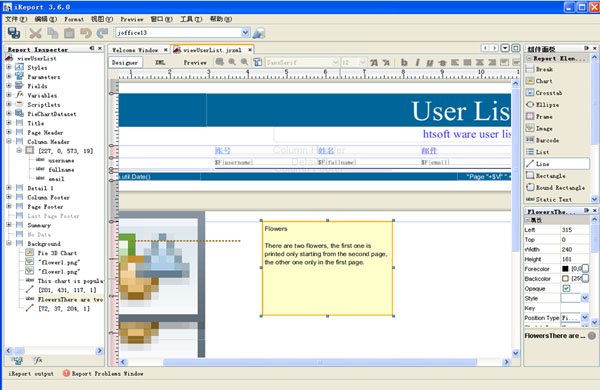Switch to the Welcome Window tab
Viewport: 600px width, 390px height.
click(x=135, y=50)
